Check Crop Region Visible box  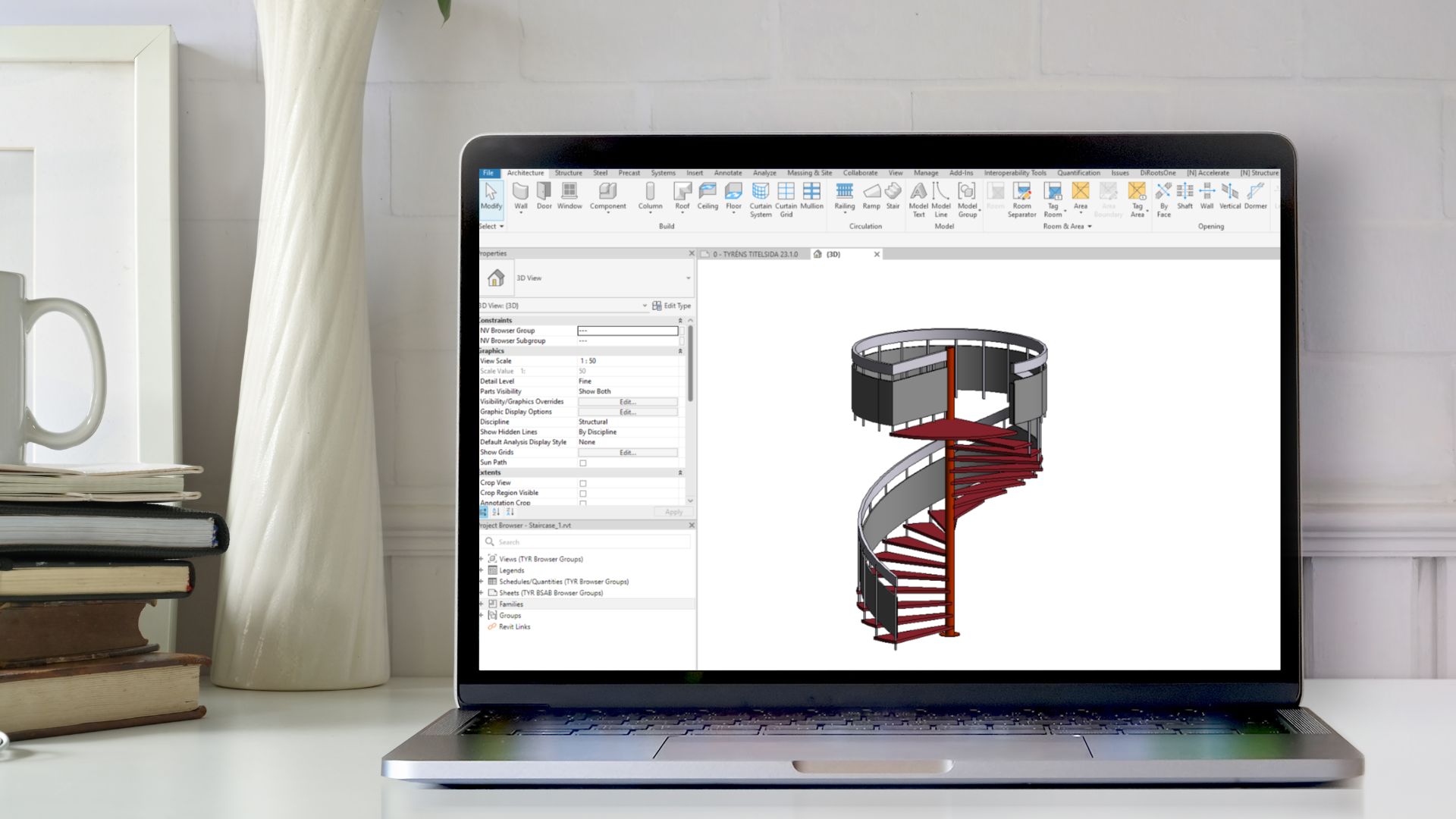582,494
